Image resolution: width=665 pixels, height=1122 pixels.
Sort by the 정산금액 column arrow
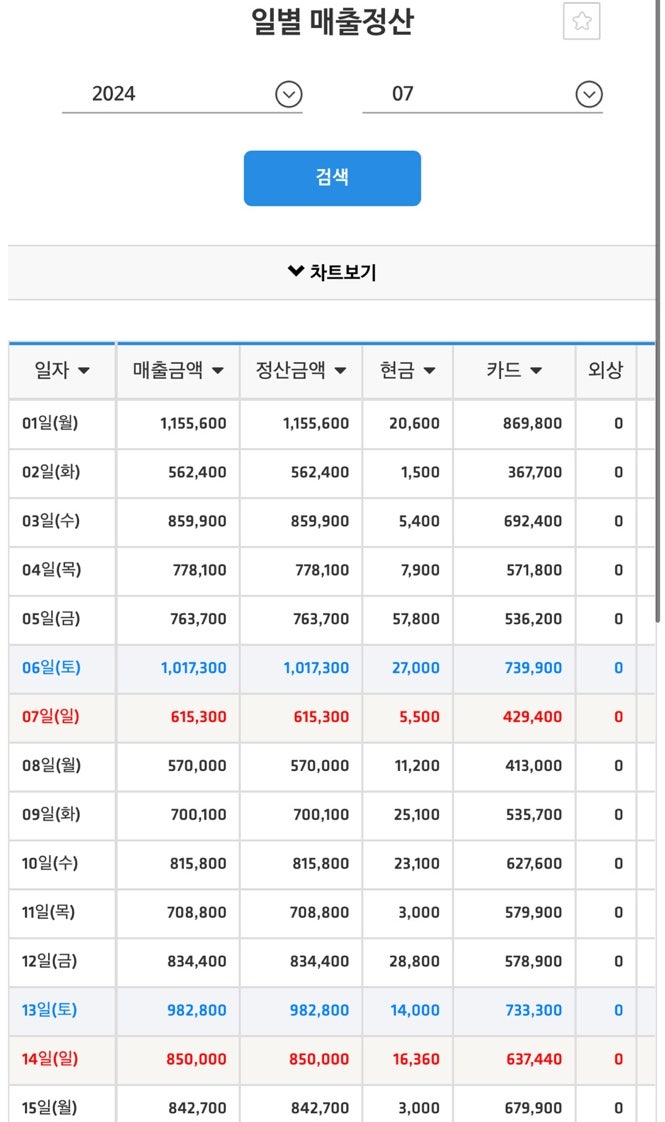pos(340,371)
